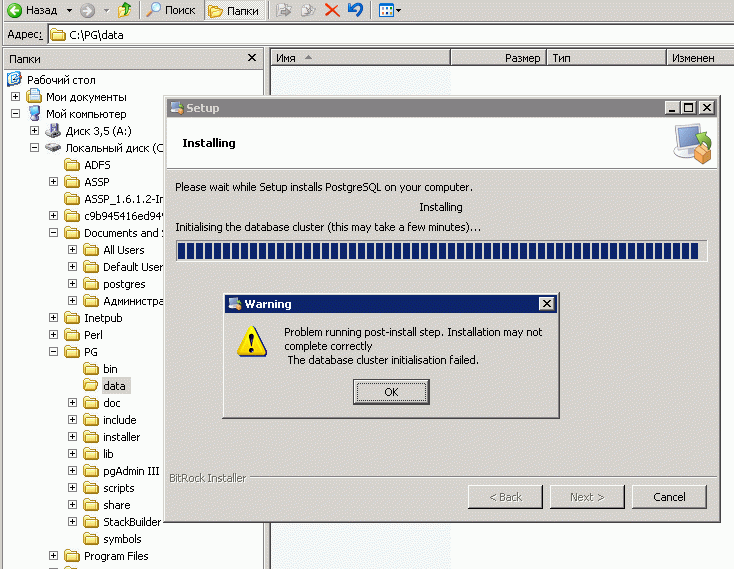Select the StackBuilder folder icon
Screen dimensions: 734x569
[91, 522]
